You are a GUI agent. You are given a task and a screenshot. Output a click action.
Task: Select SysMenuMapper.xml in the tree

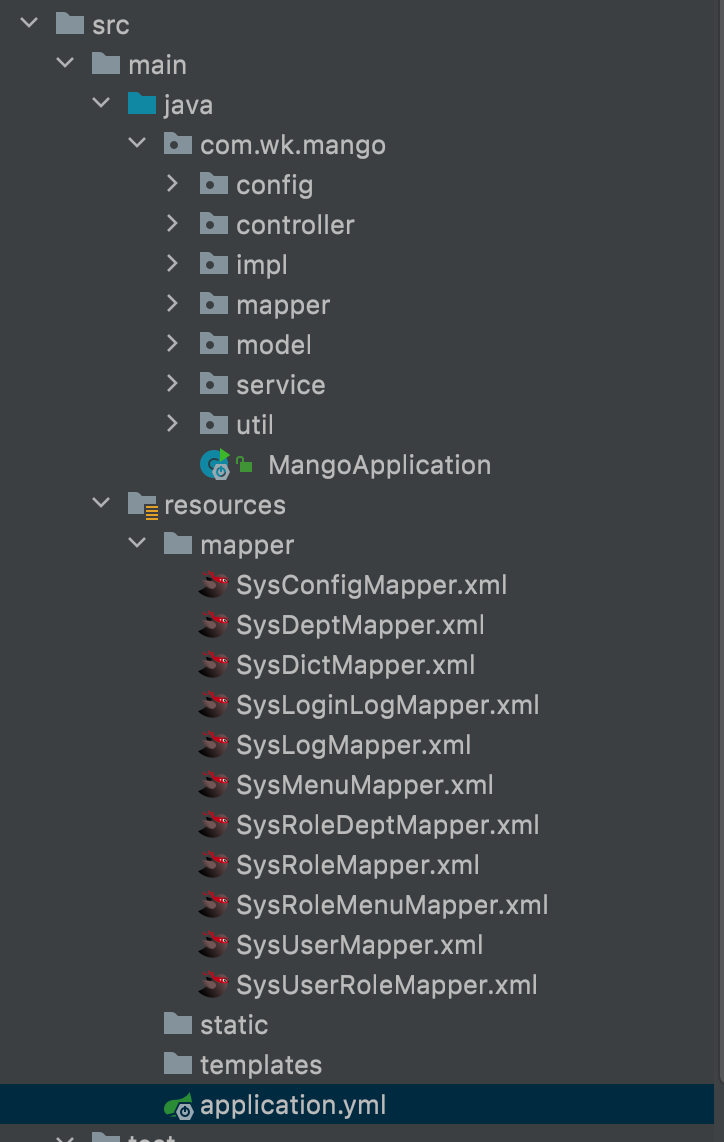364,785
